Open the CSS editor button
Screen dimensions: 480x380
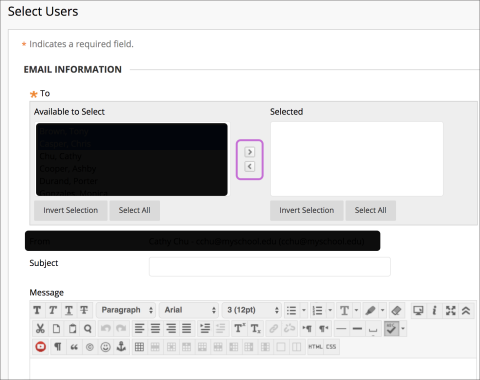pos(331,347)
